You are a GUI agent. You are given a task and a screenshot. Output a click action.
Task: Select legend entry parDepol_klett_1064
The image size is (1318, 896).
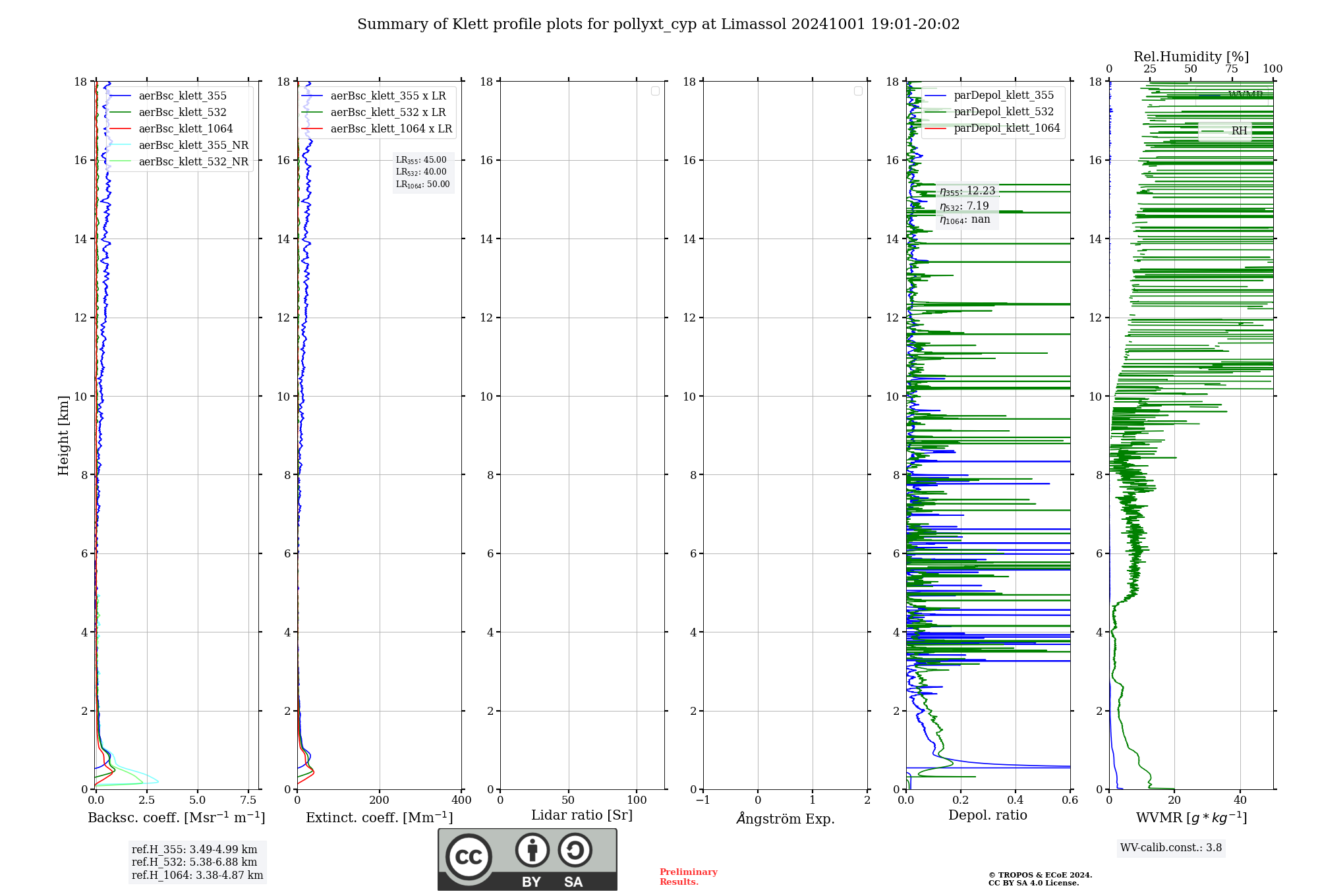992,128
